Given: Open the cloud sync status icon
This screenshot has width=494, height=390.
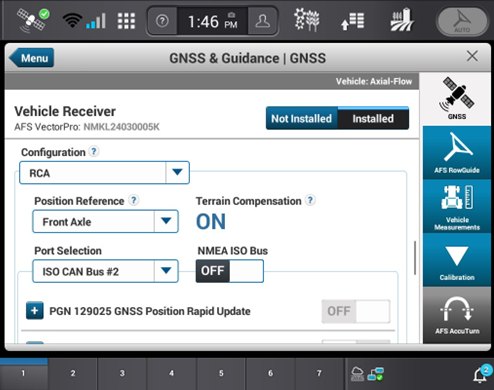Looking at the screenshot, I should (357, 374).
